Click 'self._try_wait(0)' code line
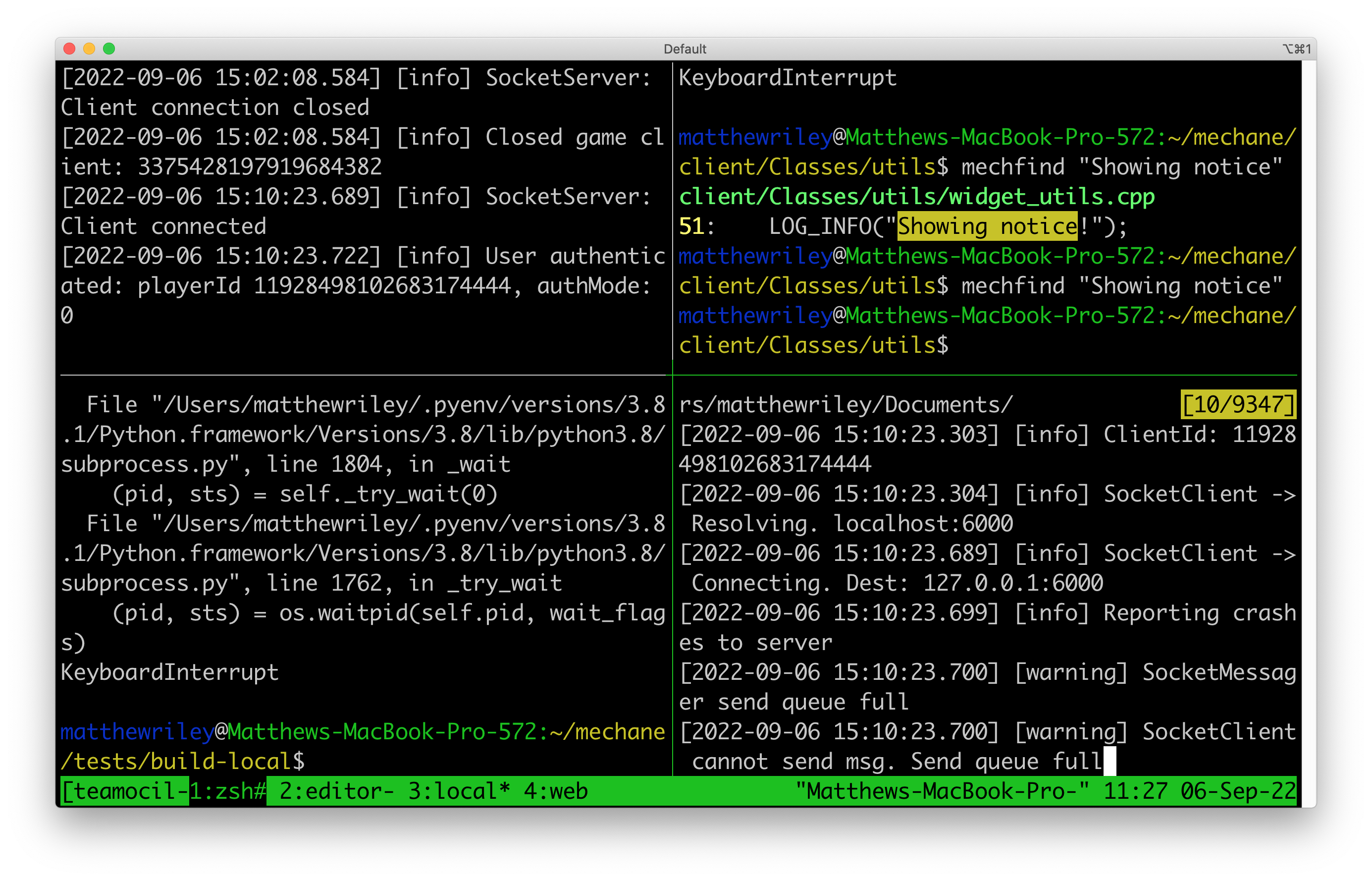Screen dimensions: 1372x881 coord(388,494)
